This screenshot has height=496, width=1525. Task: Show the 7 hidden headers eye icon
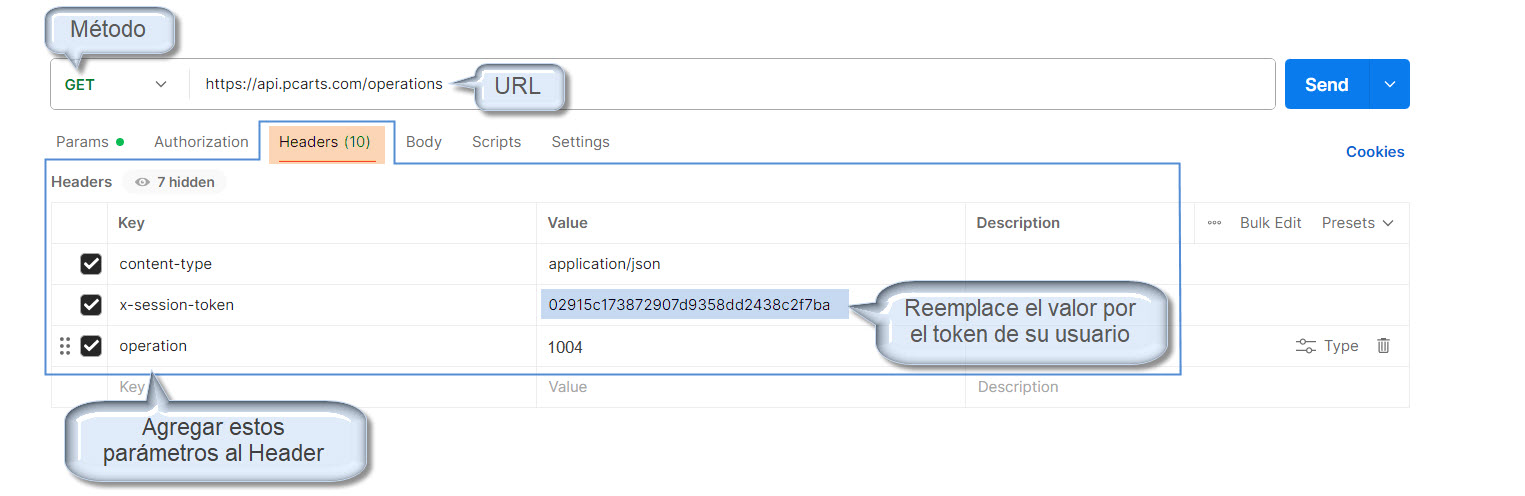pos(143,182)
